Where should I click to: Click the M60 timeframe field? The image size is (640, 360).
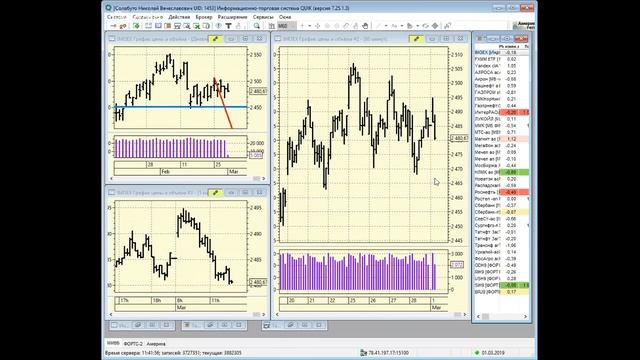click(287, 26)
